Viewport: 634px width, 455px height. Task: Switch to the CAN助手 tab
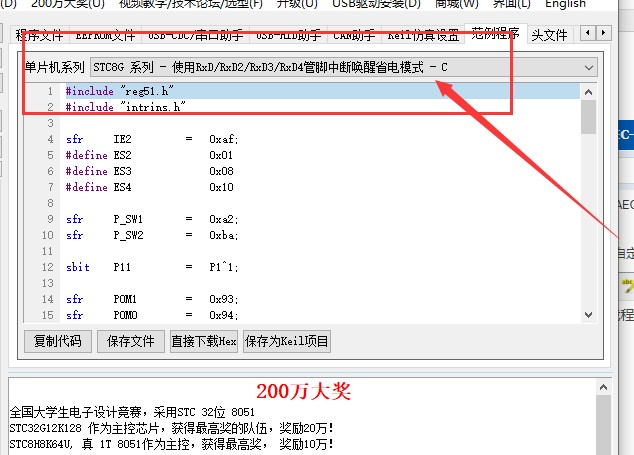pyautogui.click(x=354, y=35)
